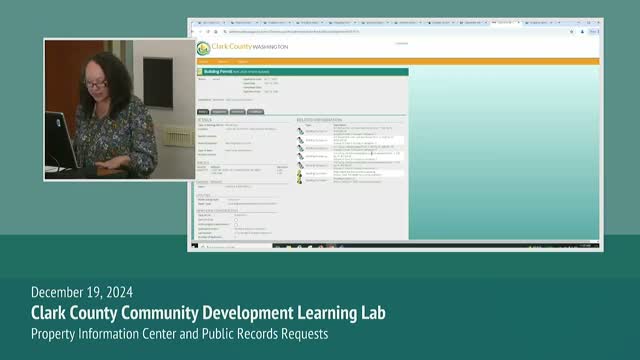Toggle the first checkbox under new construction section
This screenshot has height=360, width=640.
(236, 220)
